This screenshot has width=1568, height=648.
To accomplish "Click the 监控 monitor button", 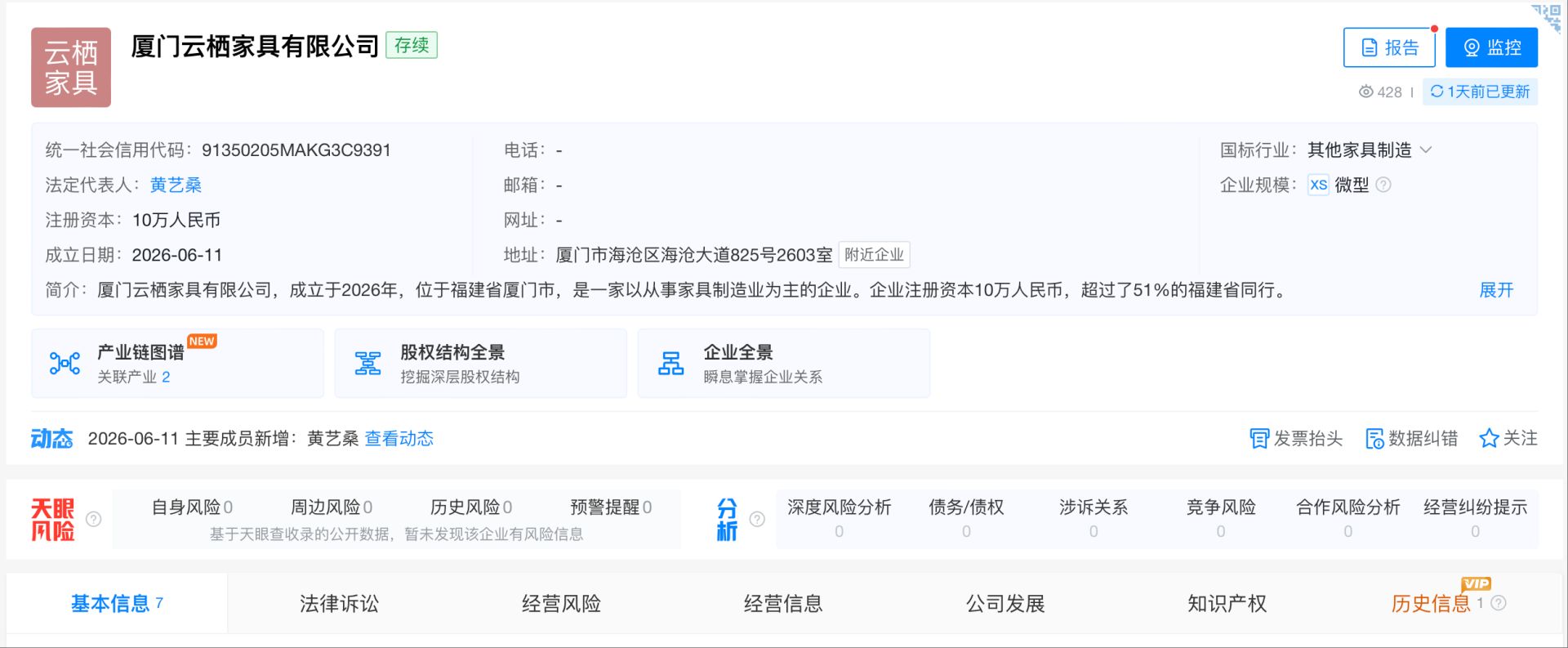I will (x=1491, y=47).
